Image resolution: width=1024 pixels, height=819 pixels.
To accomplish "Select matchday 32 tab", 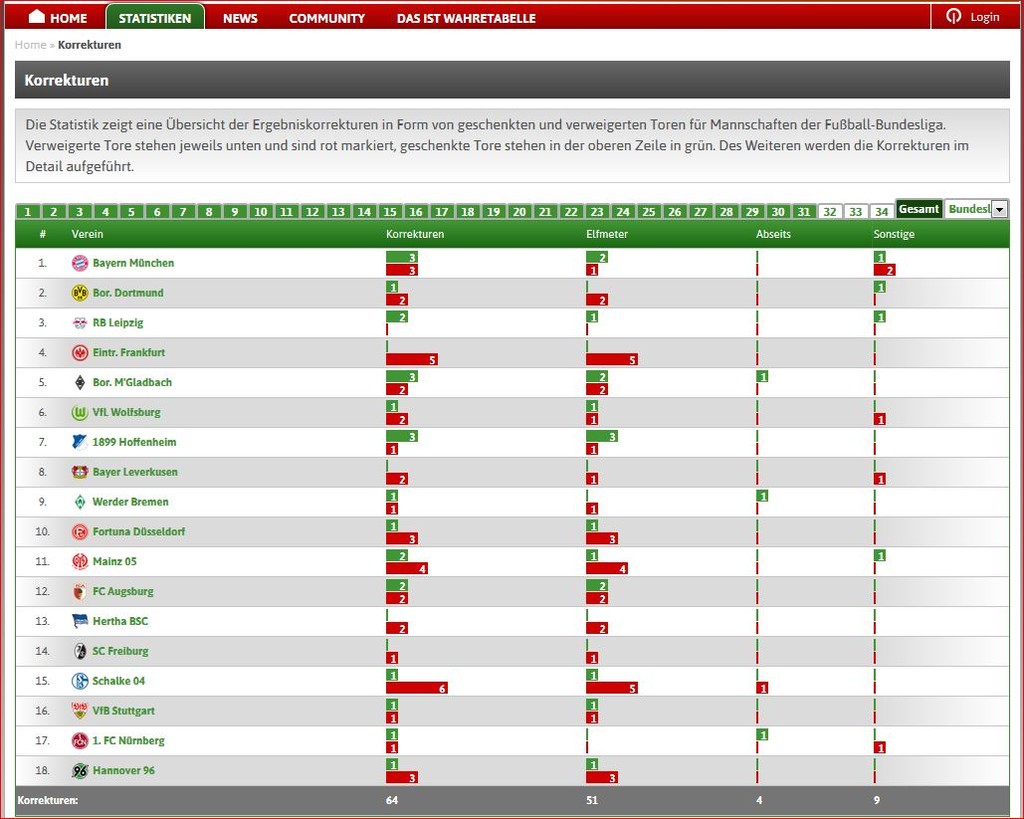I will click(830, 212).
